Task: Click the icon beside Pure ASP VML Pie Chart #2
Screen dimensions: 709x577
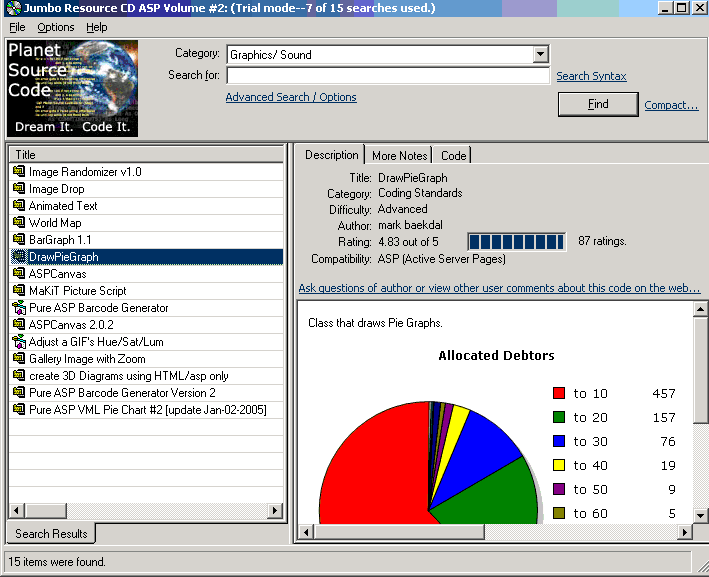Action: point(19,409)
